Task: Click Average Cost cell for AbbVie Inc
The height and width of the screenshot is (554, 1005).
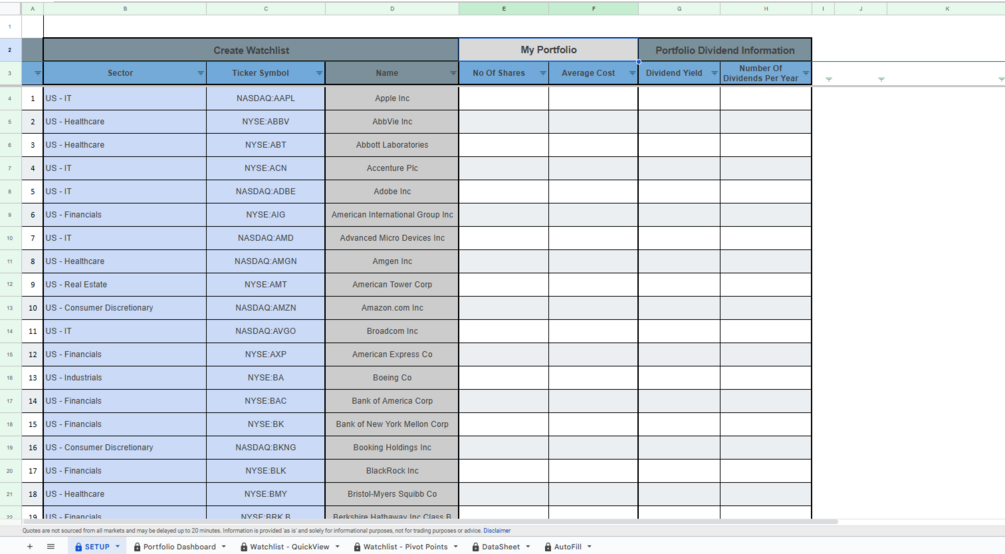Action: 594,121
